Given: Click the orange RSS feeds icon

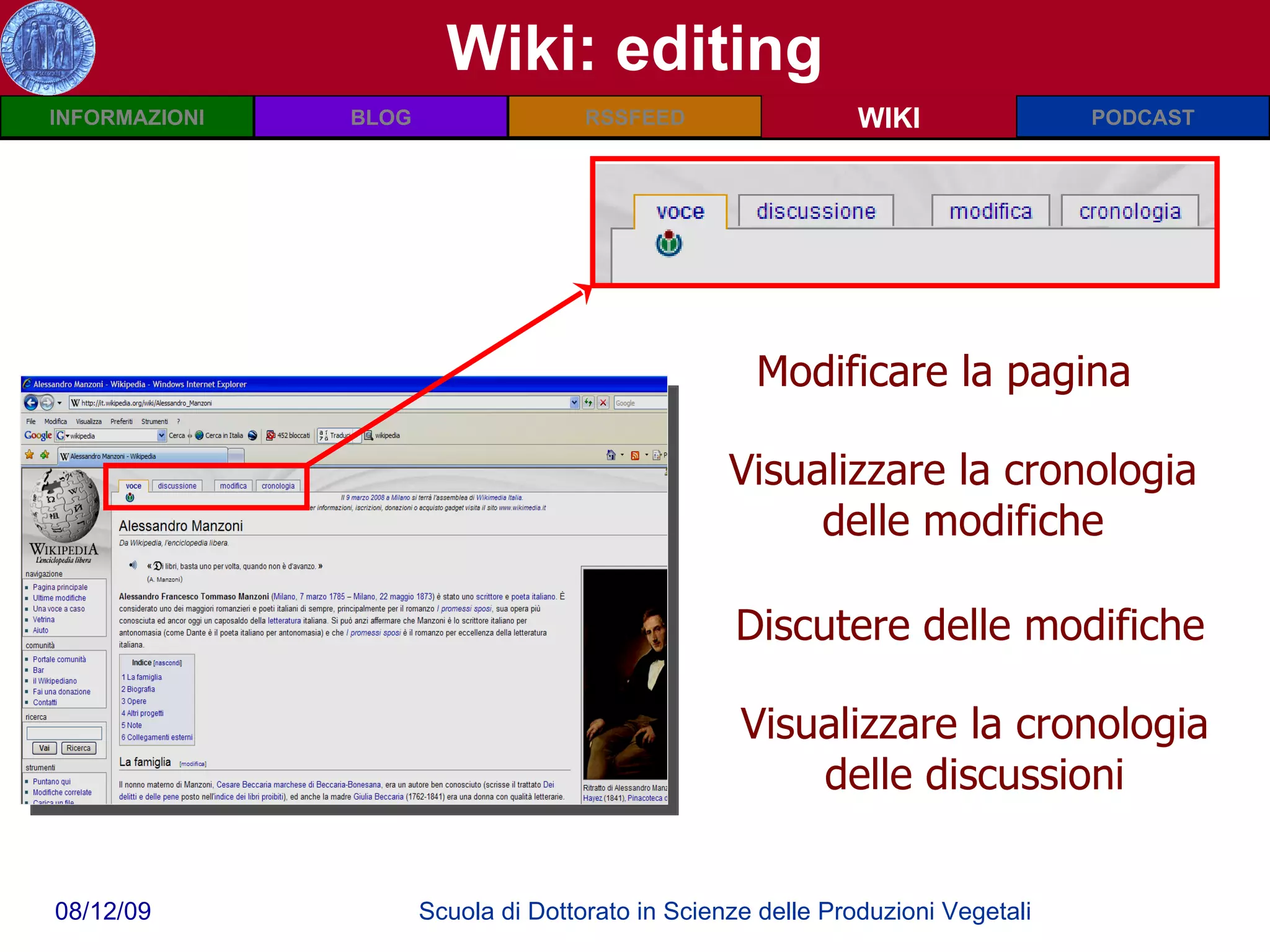Looking at the screenshot, I should (x=635, y=456).
